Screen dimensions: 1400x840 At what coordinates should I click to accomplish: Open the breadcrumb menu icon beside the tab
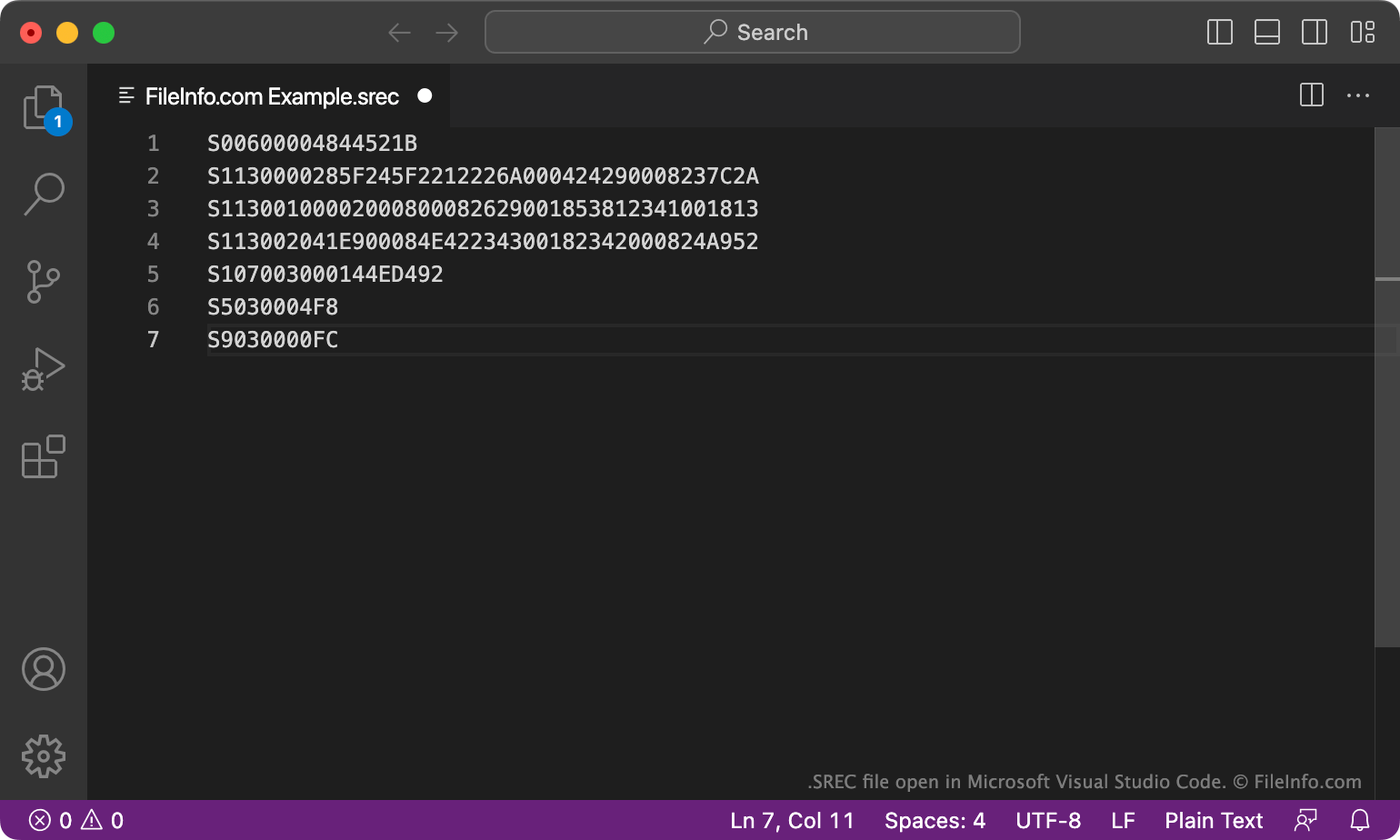[125, 95]
